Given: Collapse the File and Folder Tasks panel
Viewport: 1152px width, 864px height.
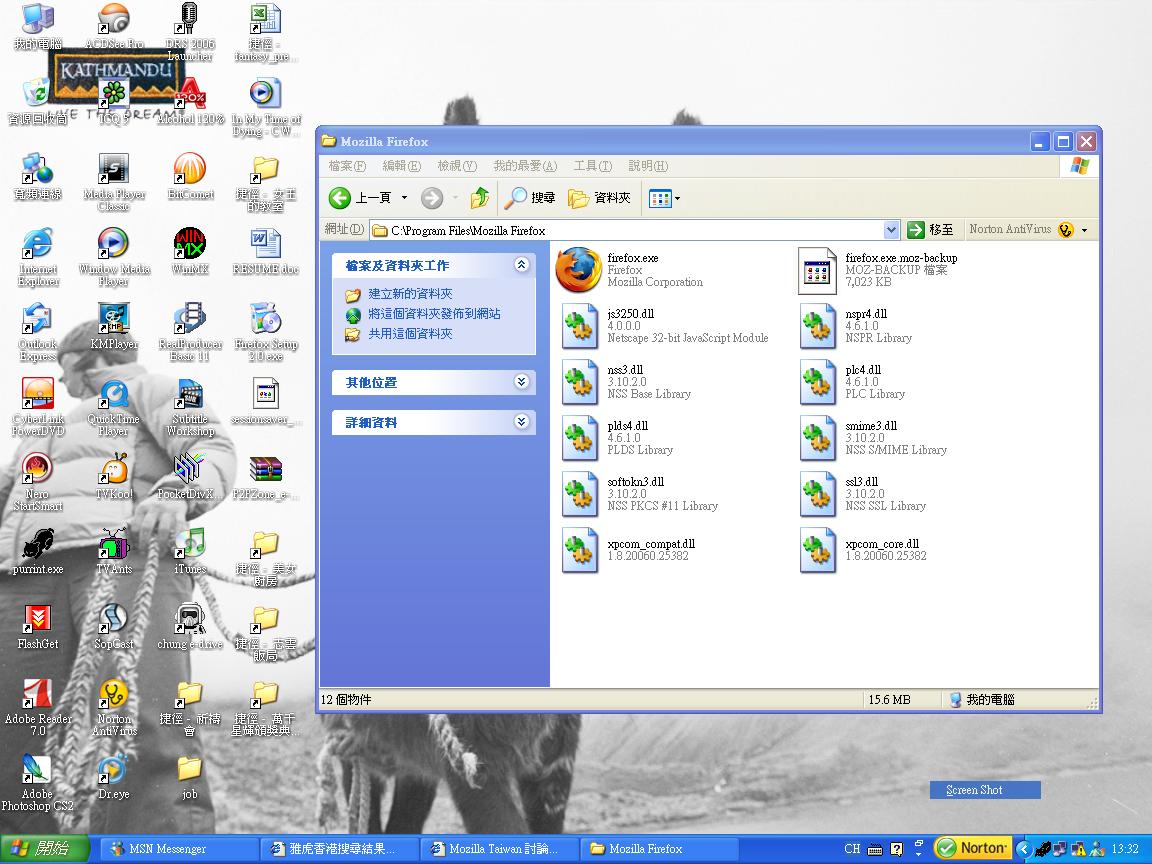Looking at the screenshot, I should 521,265.
